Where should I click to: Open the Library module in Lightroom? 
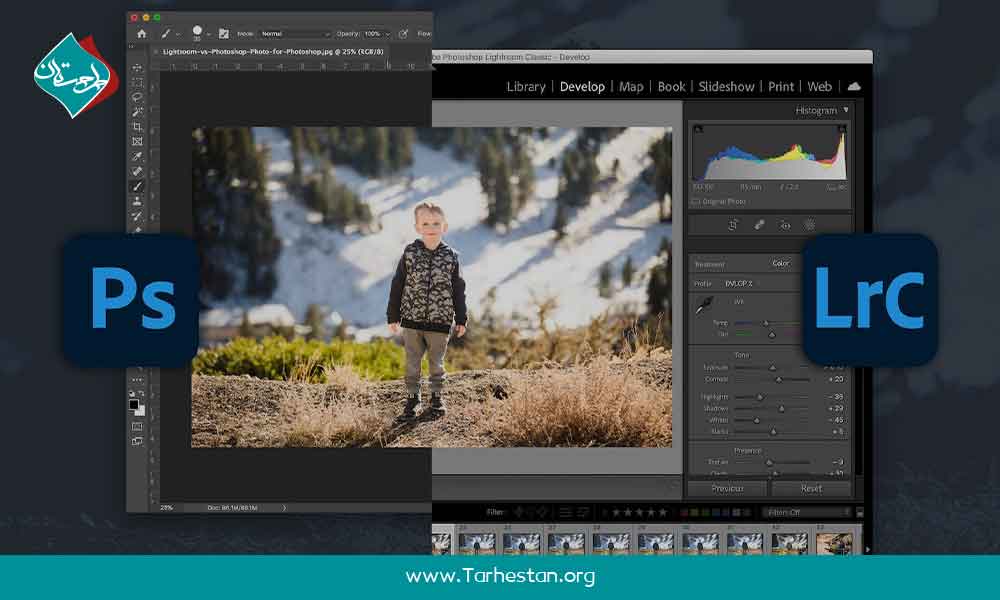[526, 87]
